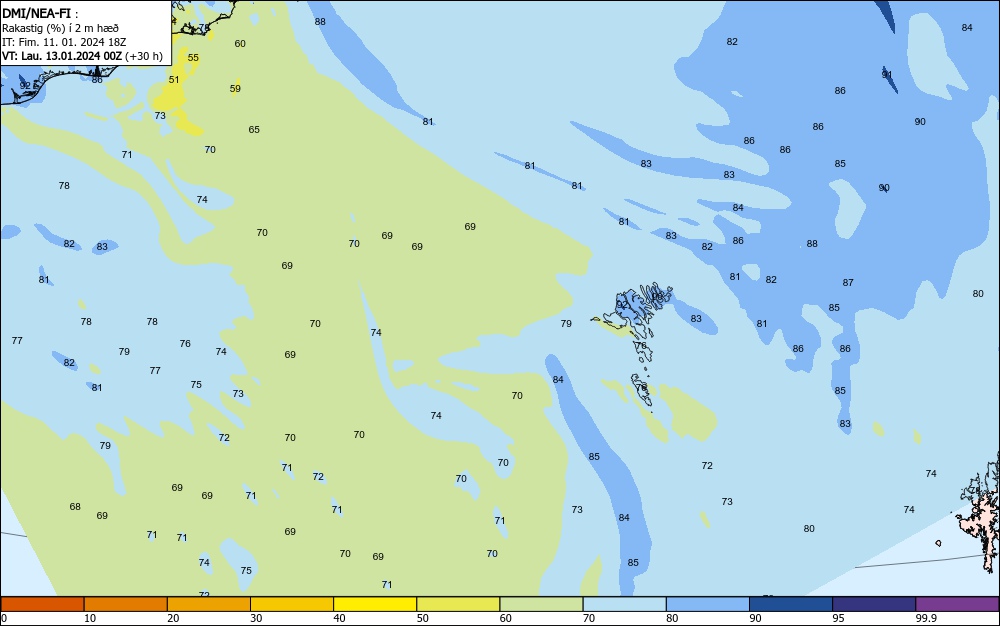This screenshot has height=626, width=1000.
Task: Click the '92' value near the coastline
Action: click(25, 85)
